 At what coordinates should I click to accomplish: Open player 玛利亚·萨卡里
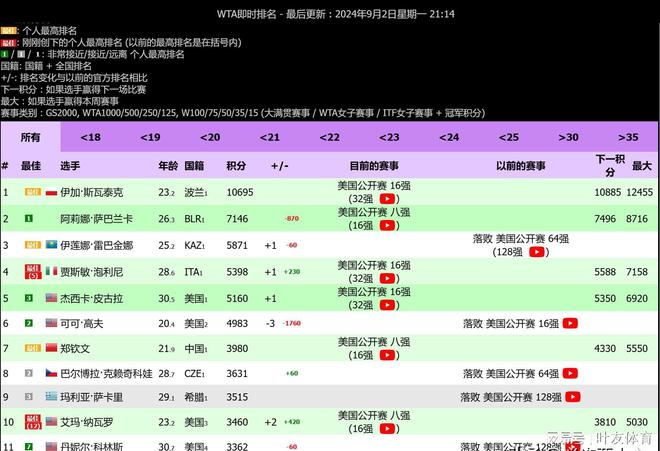point(92,397)
